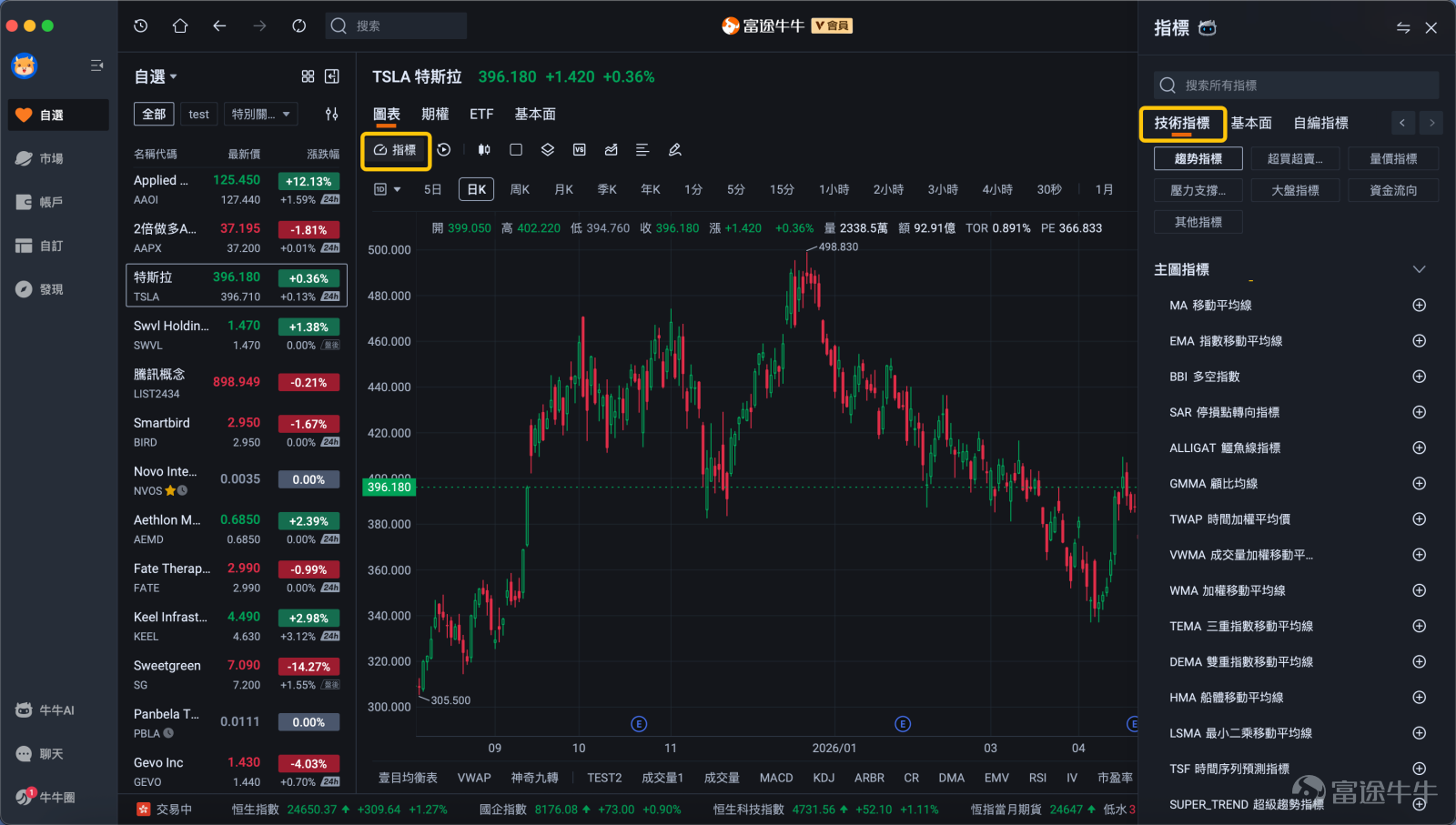1456x825 pixels.
Task: Toggle the VWAP indicator at chart bottom
Action: coord(474,778)
